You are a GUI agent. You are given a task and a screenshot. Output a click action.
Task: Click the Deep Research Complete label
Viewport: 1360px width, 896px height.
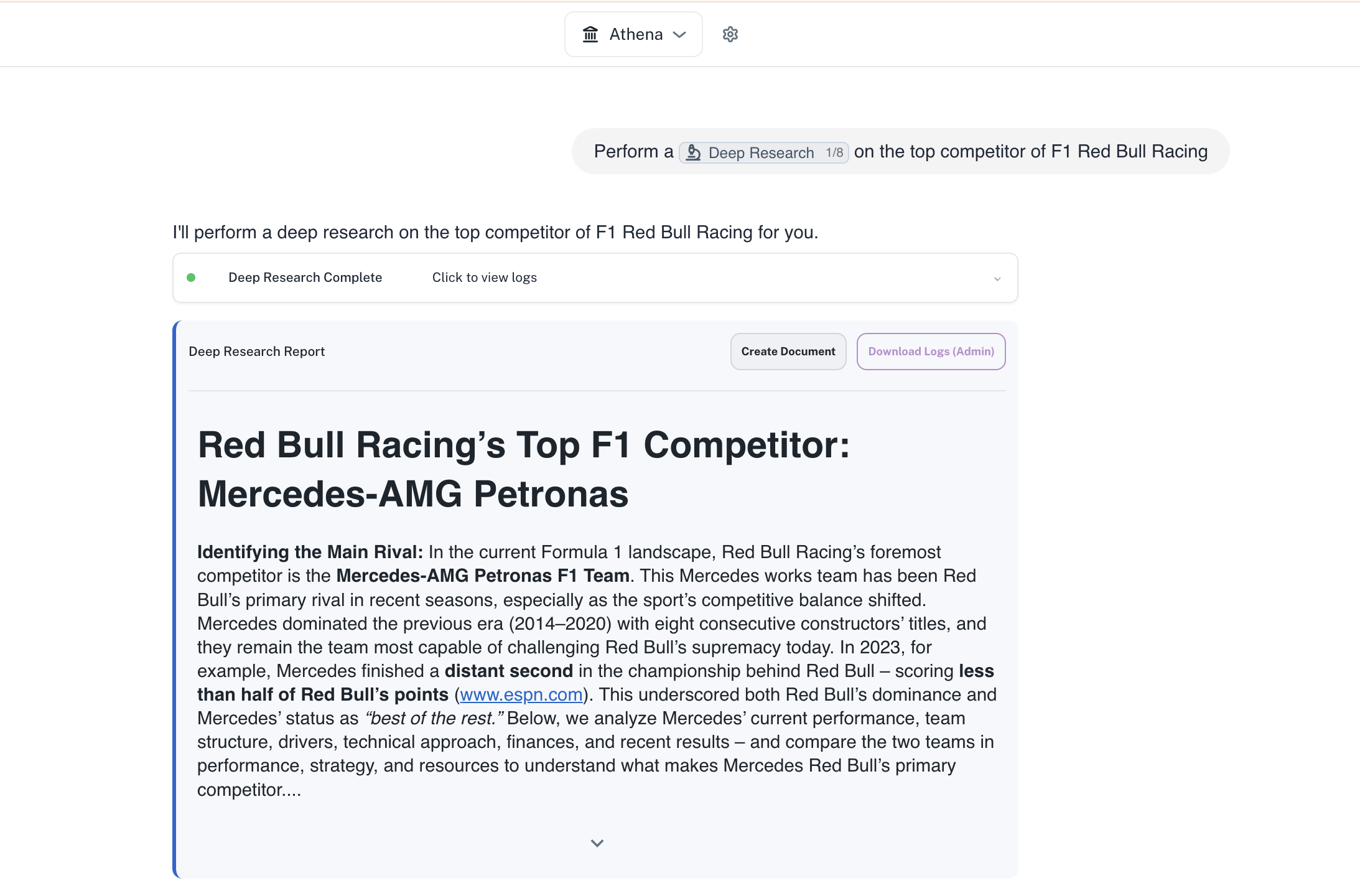[x=305, y=278]
